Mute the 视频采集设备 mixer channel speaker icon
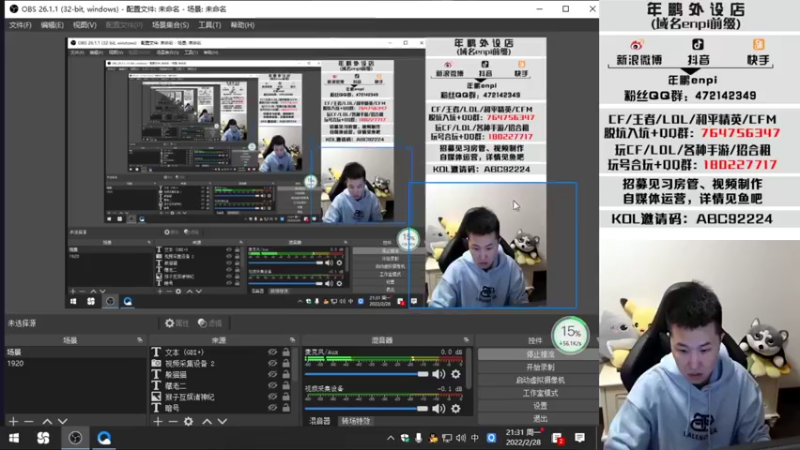The width and height of the screenshot is (800, 450). coord(438,408)
